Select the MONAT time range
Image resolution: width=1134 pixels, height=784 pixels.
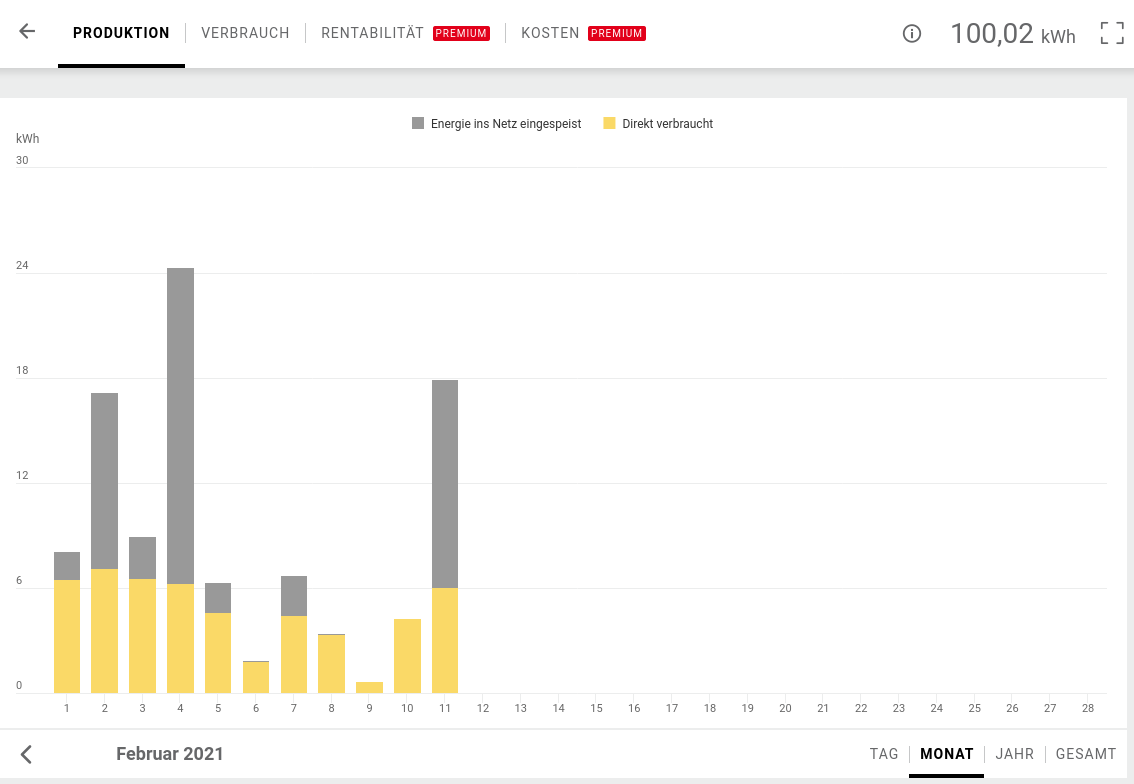coord(946,754)
